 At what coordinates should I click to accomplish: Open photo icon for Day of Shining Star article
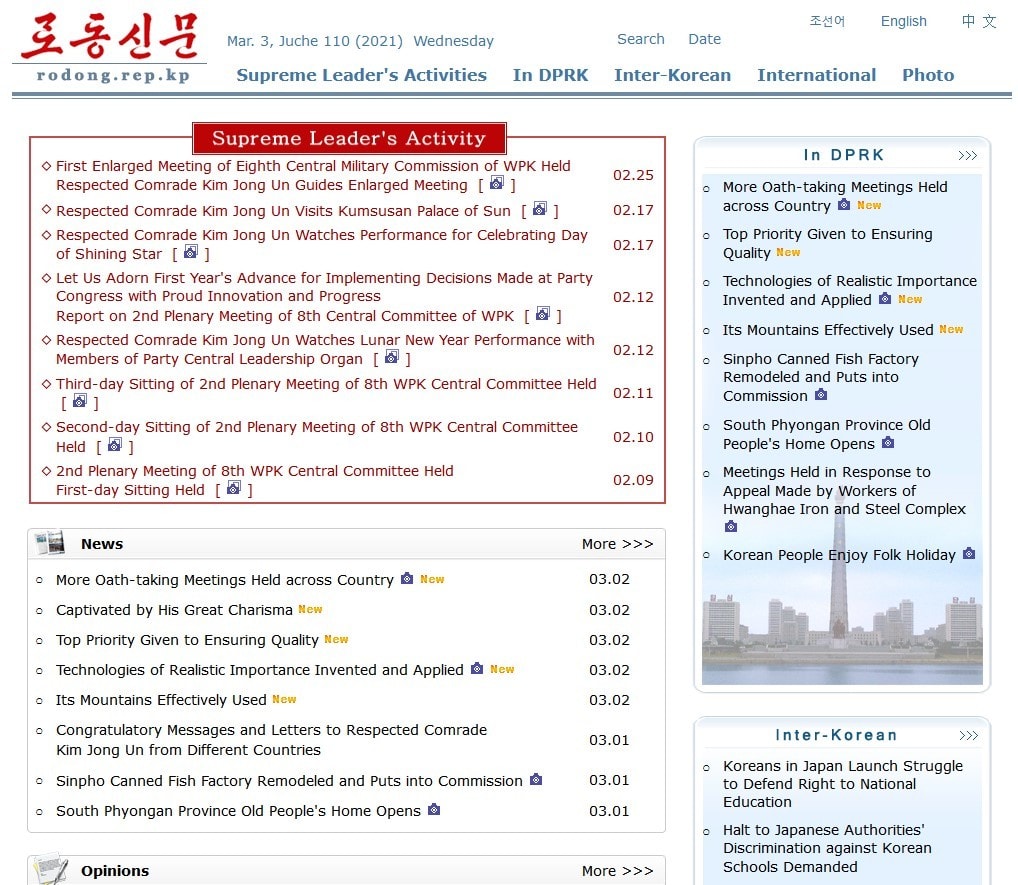[190, 251]
